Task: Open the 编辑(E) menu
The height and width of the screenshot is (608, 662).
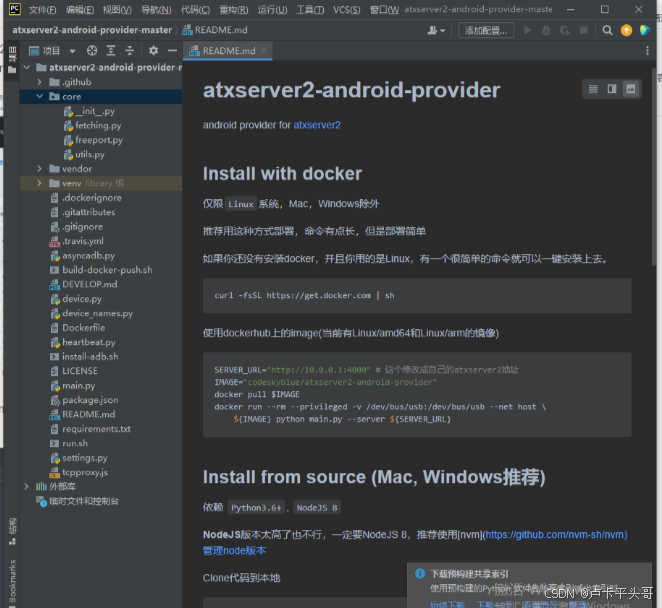Action: click(80, 10)
